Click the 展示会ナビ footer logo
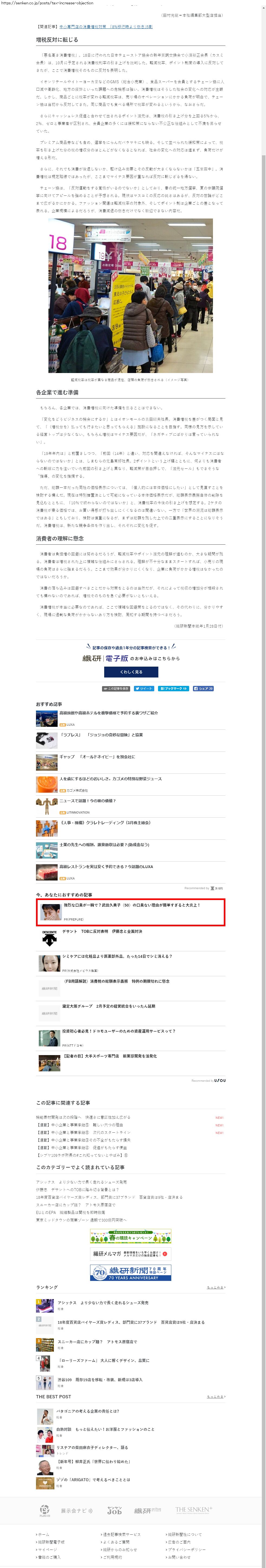Viewport: 266px width, 1568px height. [77, 1511]
